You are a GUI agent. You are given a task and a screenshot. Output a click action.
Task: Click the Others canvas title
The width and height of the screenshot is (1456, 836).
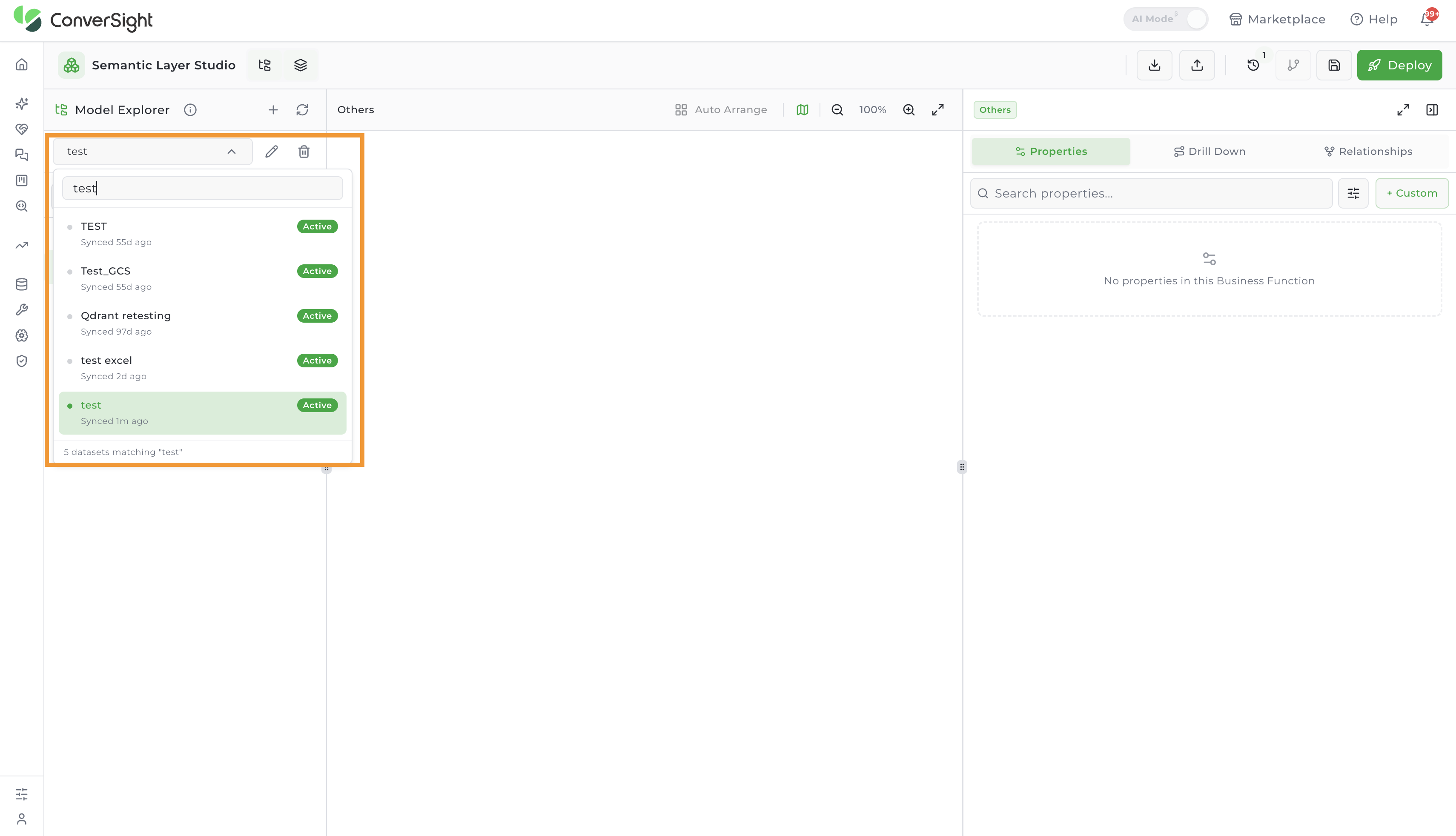[x=355, y=110]
